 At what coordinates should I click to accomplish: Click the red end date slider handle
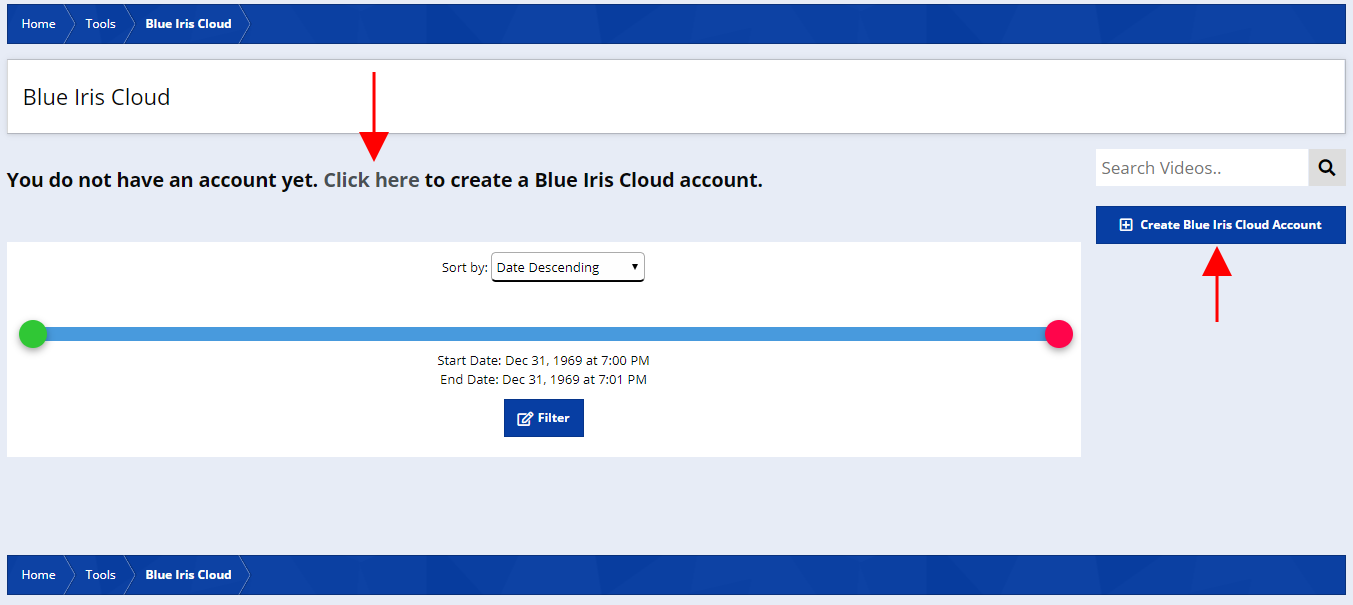pos(1059,334)
